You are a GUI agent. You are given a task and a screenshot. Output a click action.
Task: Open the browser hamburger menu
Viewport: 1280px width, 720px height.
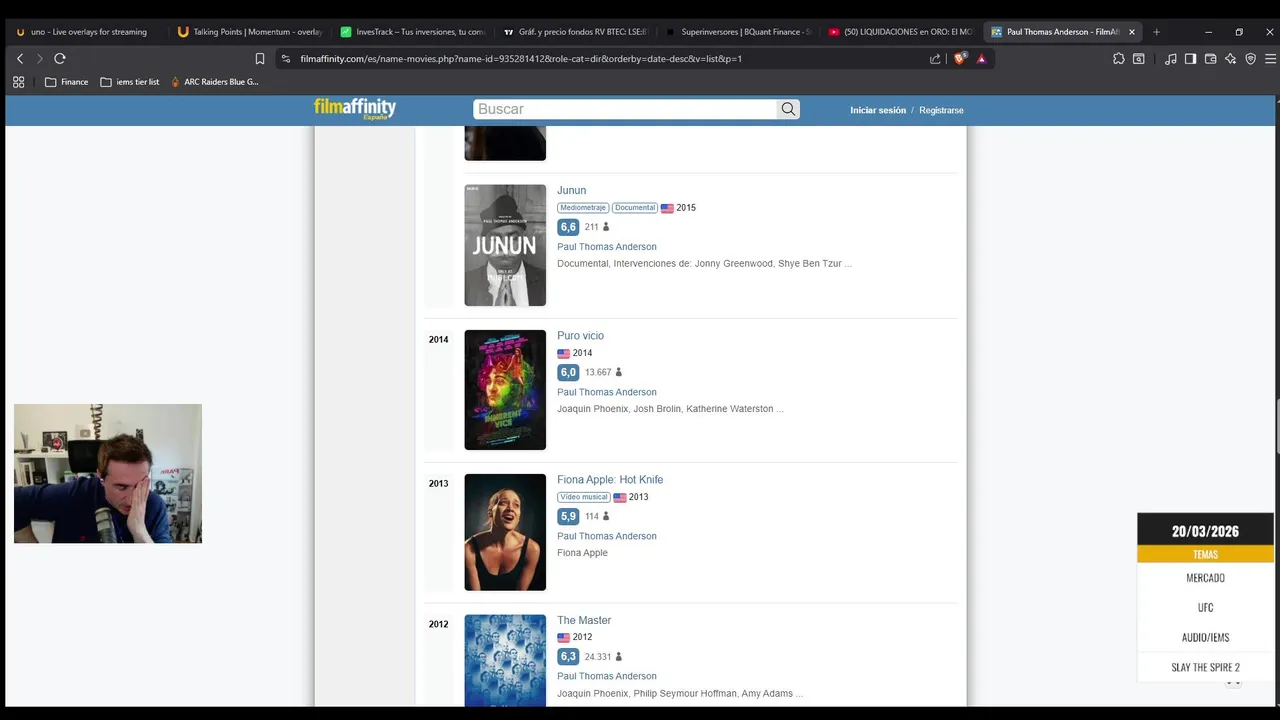pos(1270,59)
